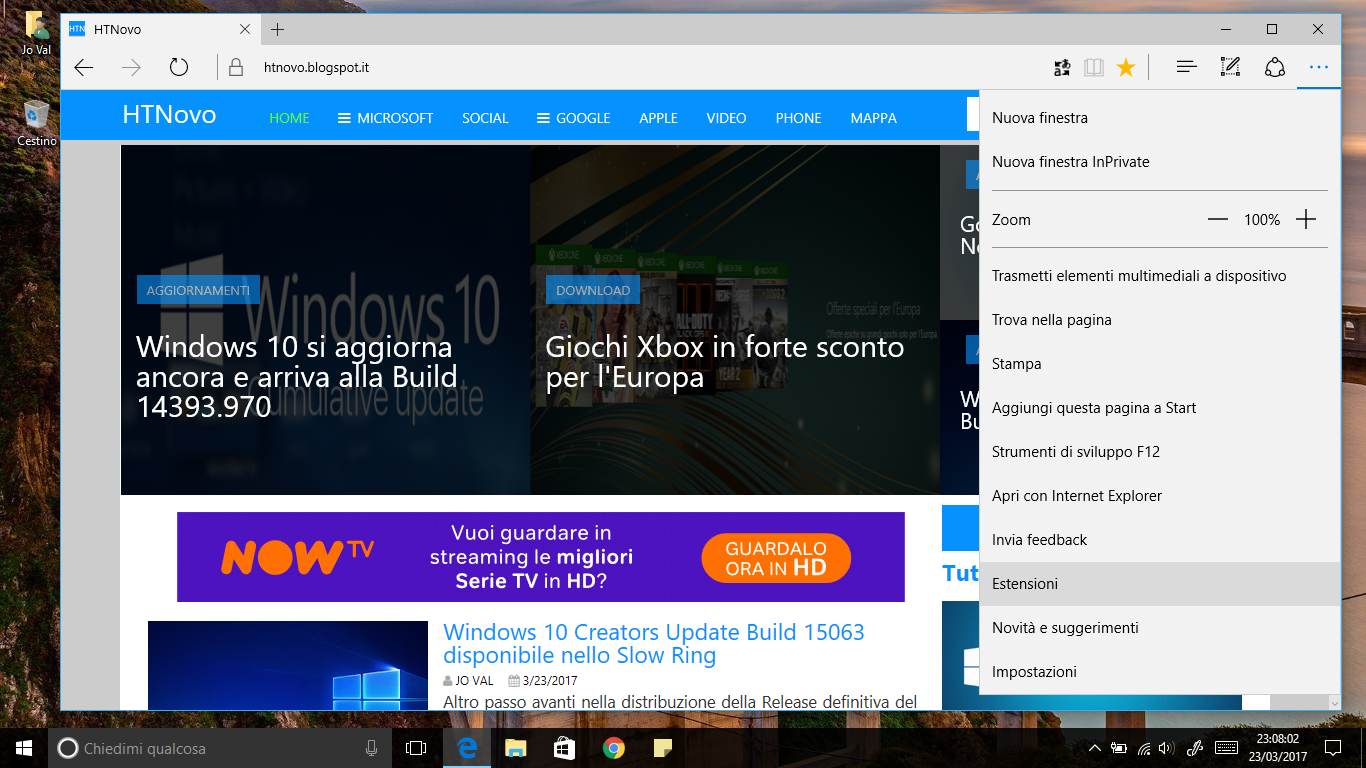This screenshot has width=1366, height=768.
Task: Open Giochi Xbox in forte sconto article
Action: coord(725,362)
